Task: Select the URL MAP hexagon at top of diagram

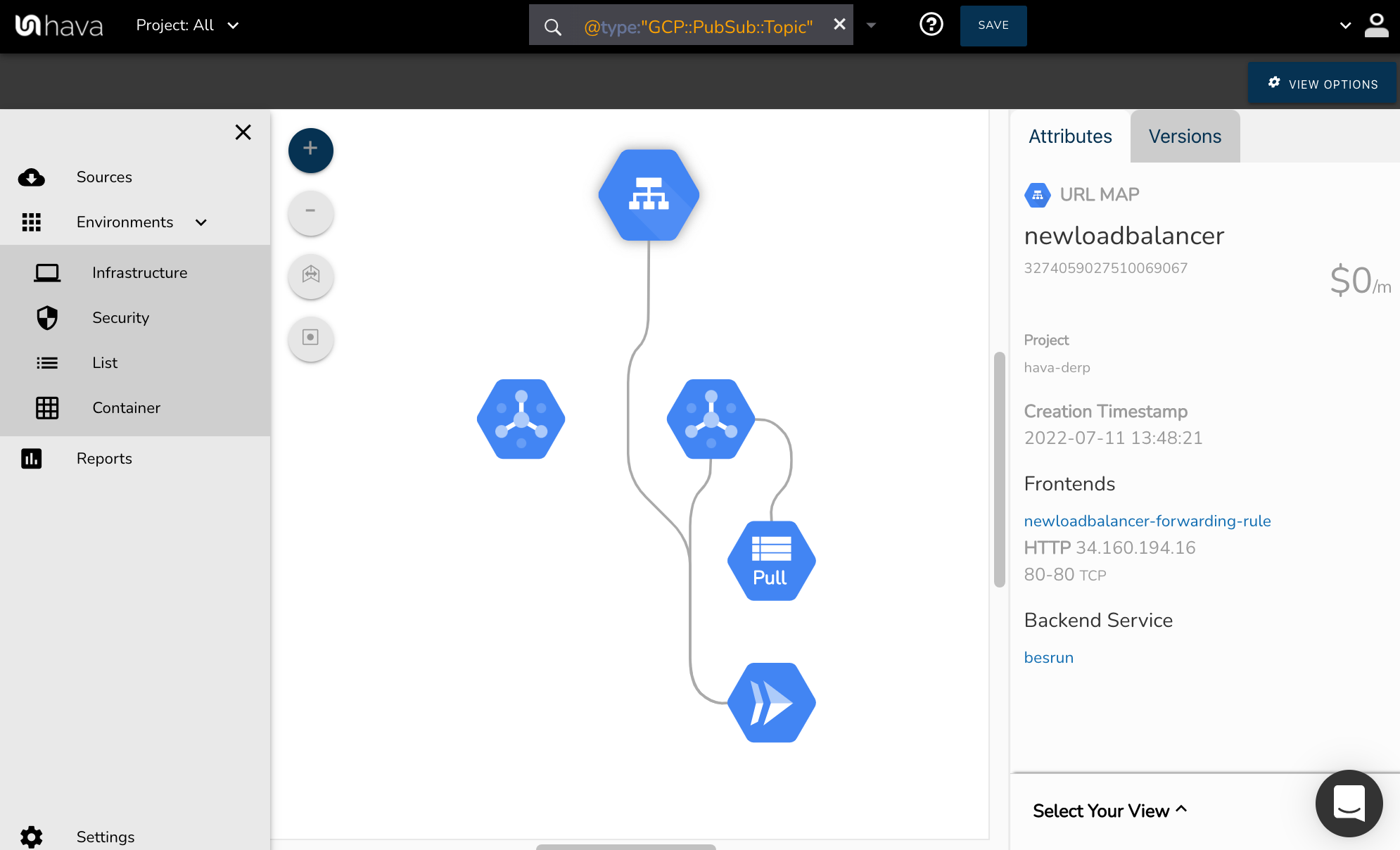Action: click(648, 195)
